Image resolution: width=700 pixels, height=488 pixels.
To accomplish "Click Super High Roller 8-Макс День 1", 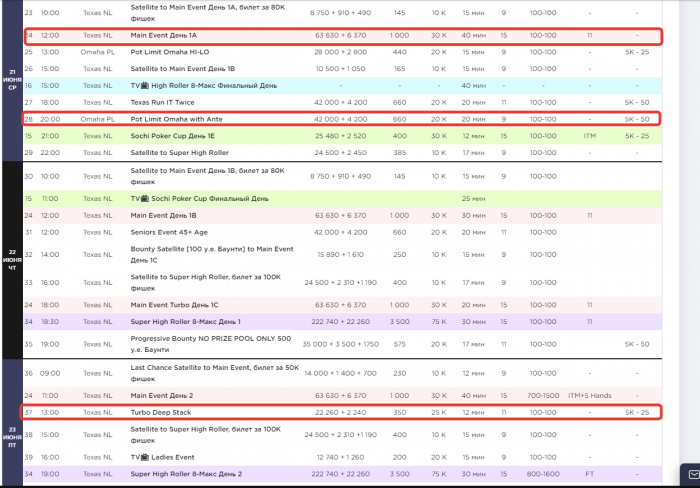I will (186, 321).
